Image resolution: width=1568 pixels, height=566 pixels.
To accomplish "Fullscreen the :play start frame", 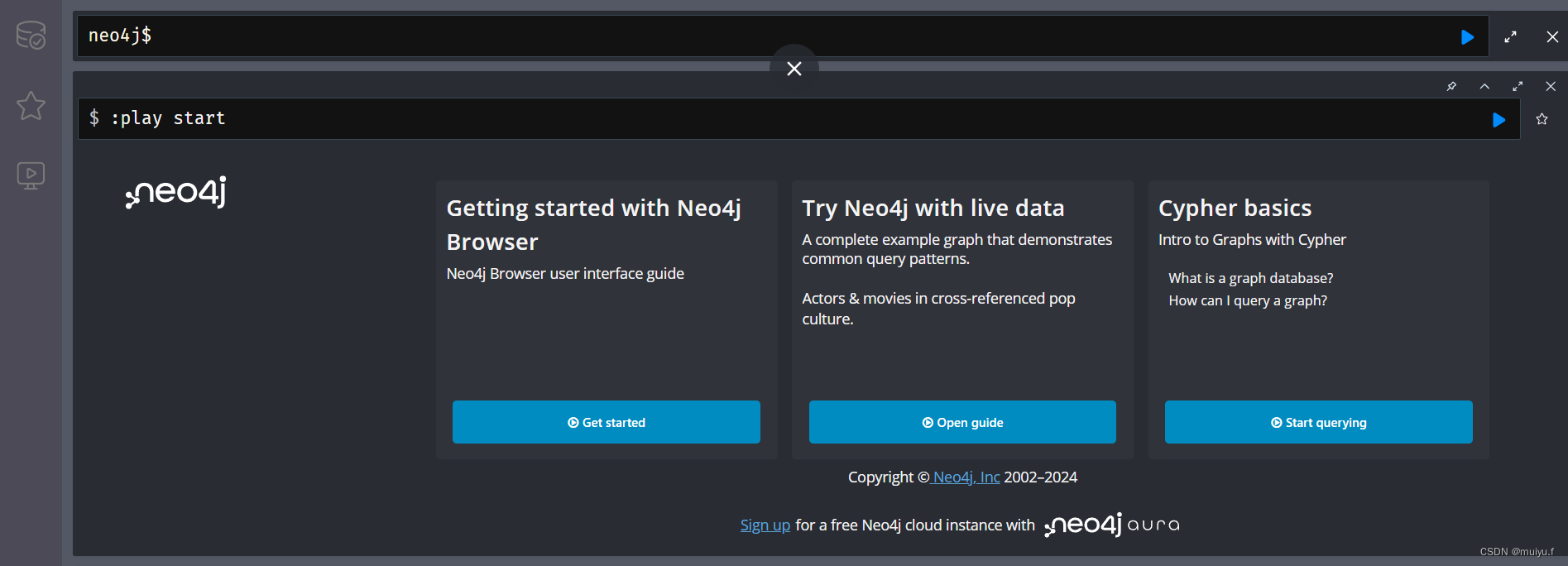I will 1518,86.
